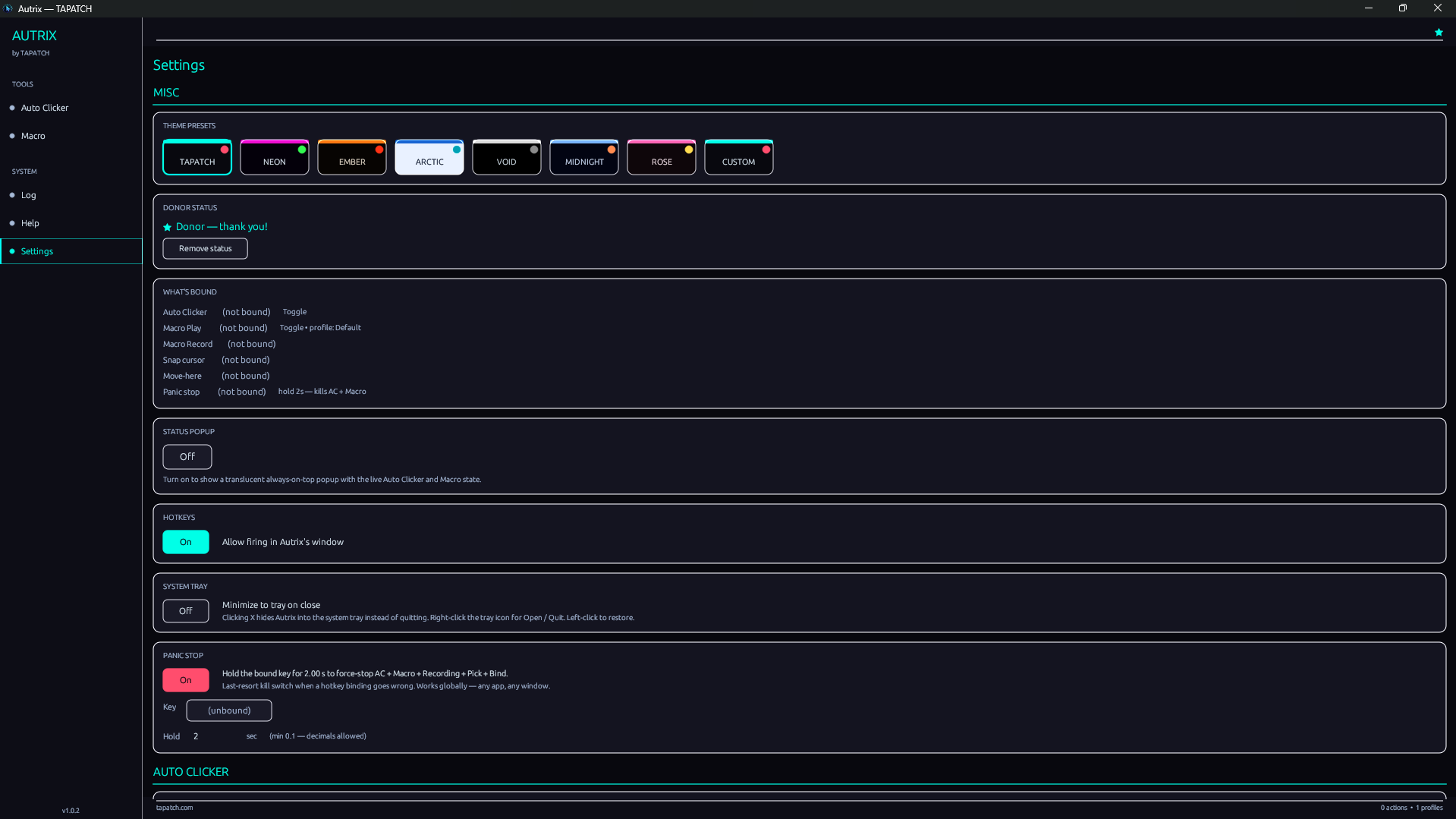Screen dimensions: 1456x819
Task: Click 'Toggle • profile: Default' text
Action: click(x=320, y=328)
